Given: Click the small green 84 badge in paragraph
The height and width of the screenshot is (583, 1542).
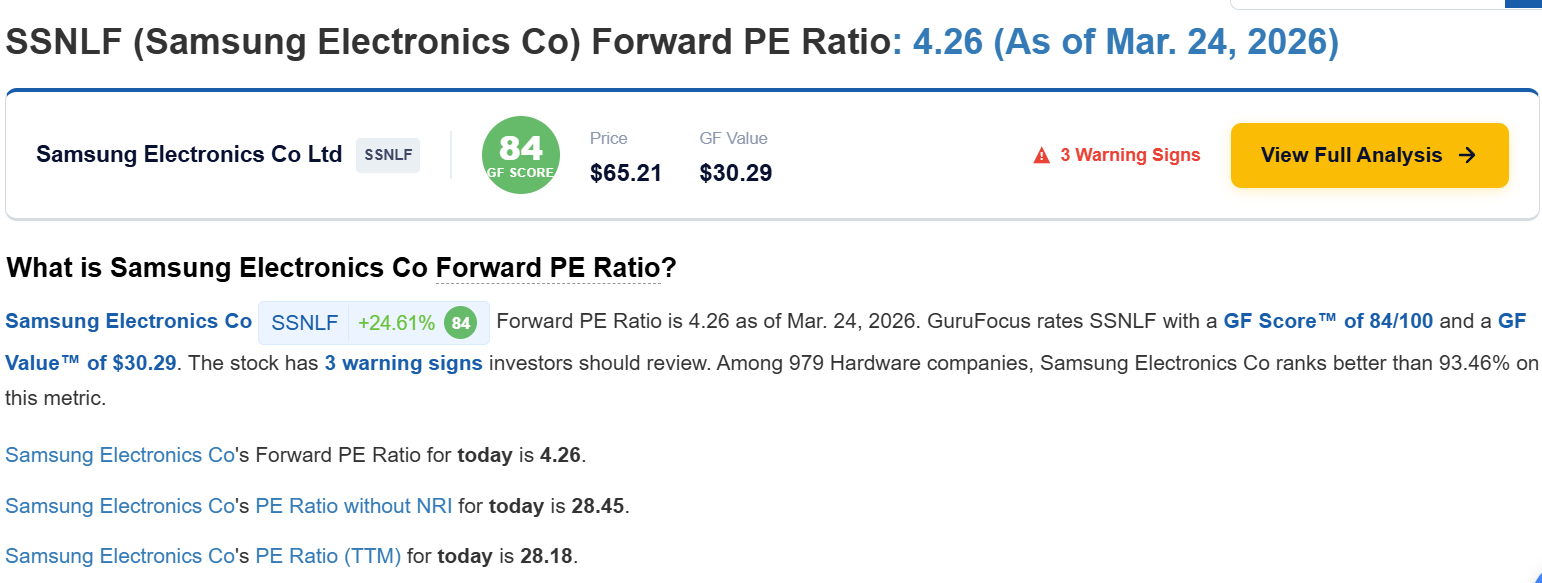Looking at the screenshot, I should click(460, 323).
